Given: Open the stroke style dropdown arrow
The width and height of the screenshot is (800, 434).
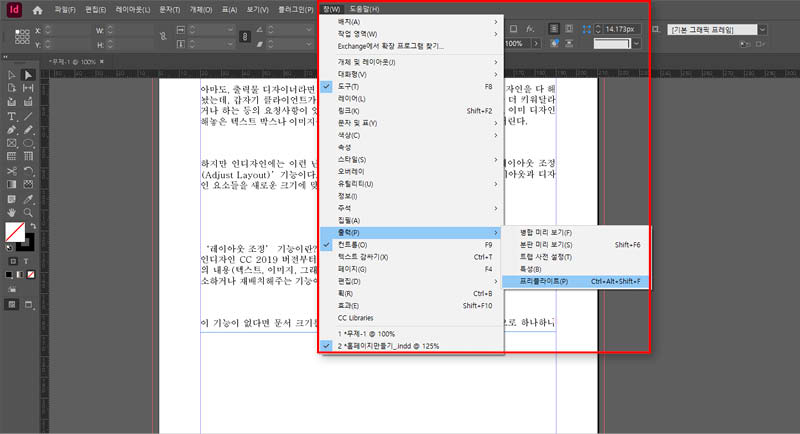Looking at the screenshot, I should [636, 44].
